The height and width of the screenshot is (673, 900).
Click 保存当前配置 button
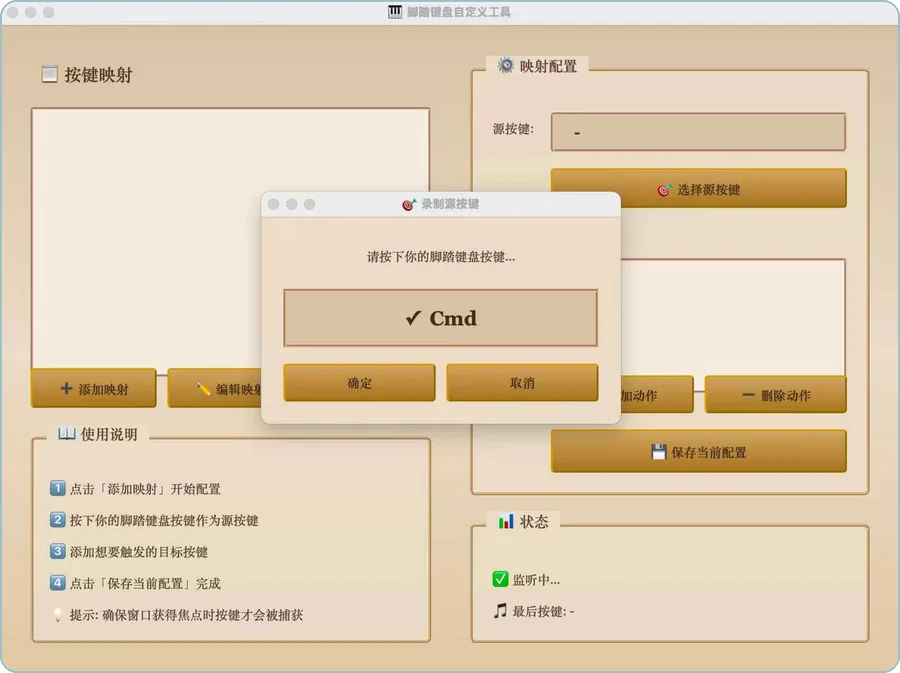[699, 452]
